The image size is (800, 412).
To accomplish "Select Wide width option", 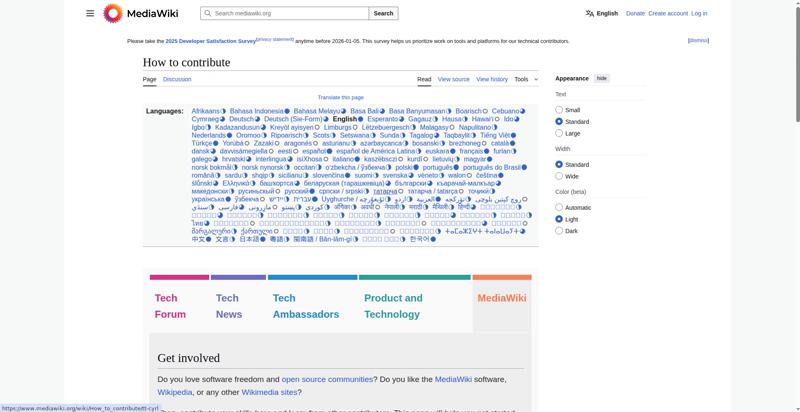I will tap(559, 176).
